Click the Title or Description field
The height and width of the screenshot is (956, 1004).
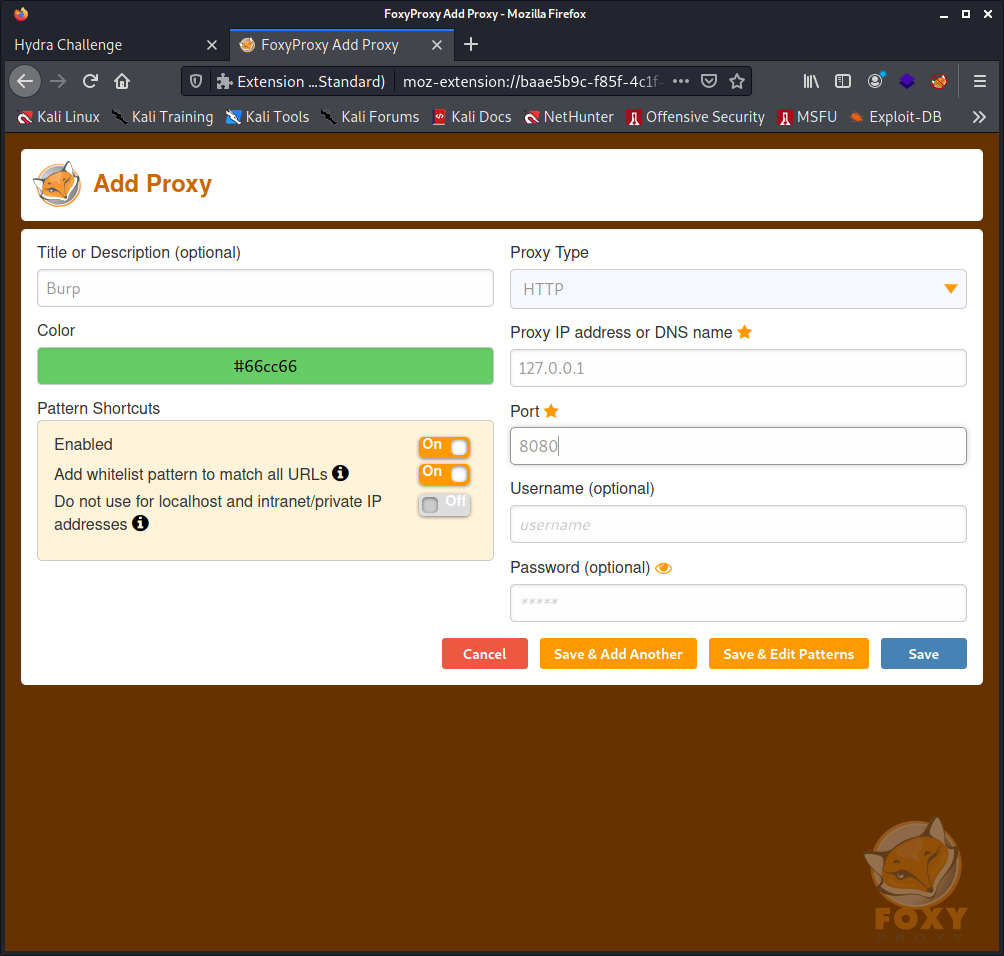[x=265, y=288]
